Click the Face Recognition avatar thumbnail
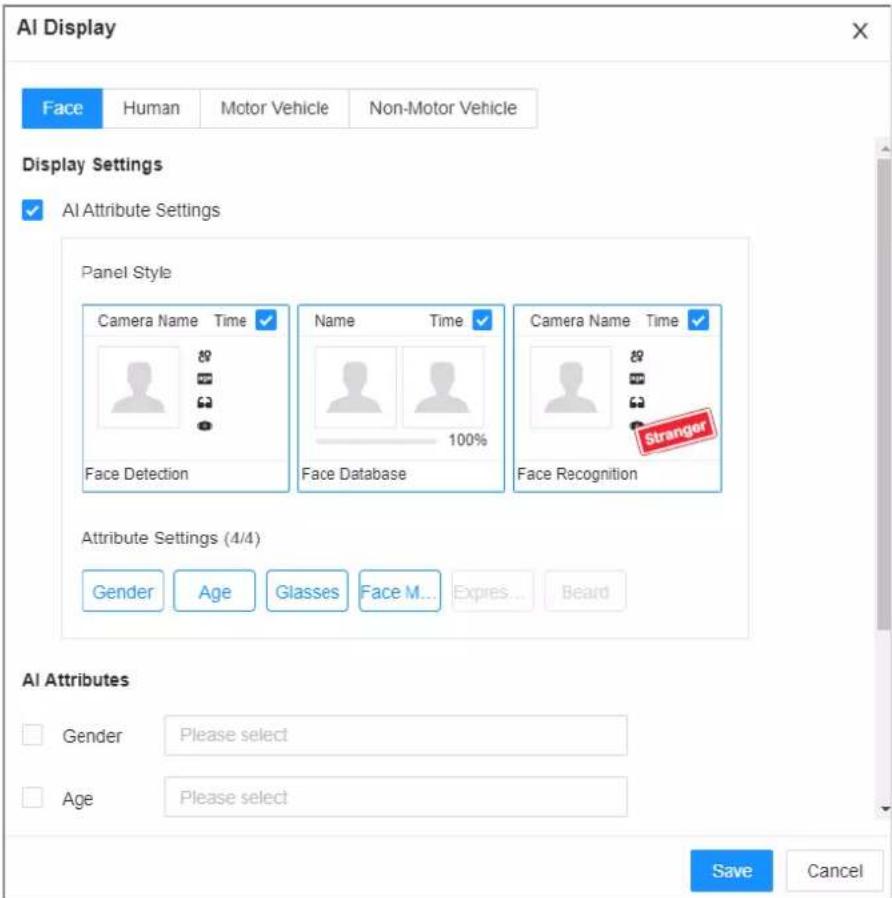This screenshot has height=898, width=892. [x=571, y=387]
